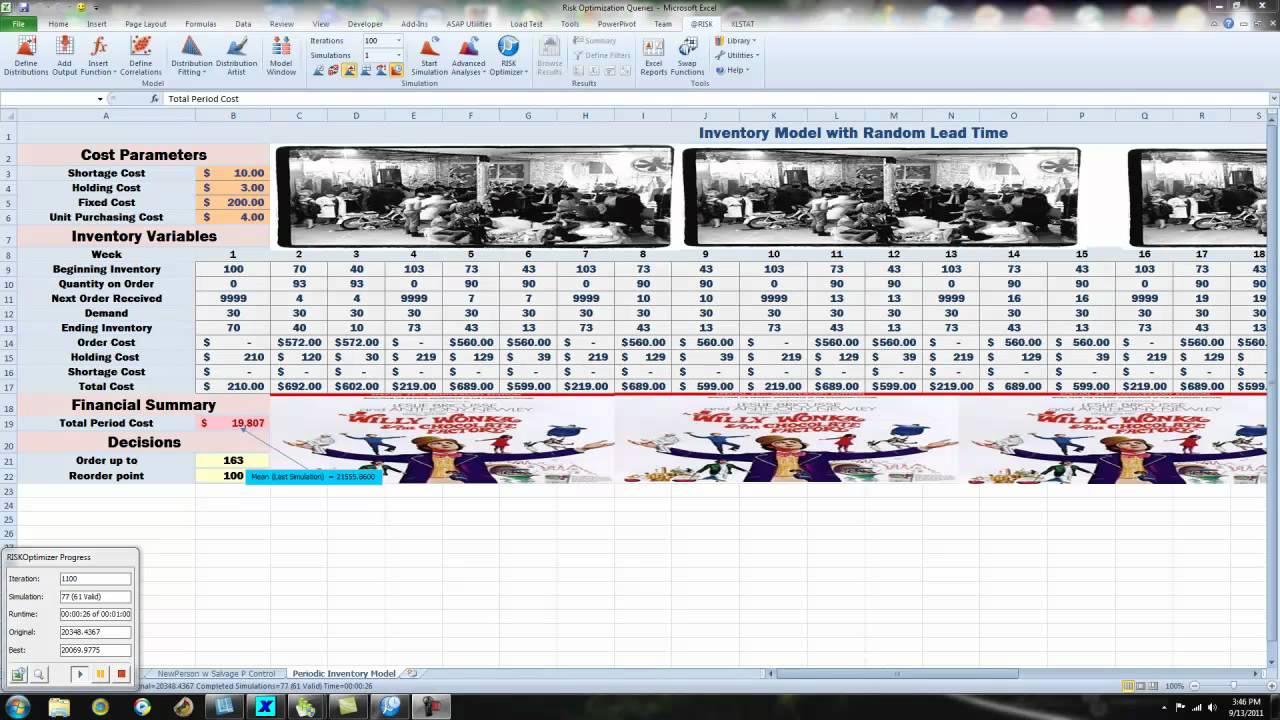Image resolution: width=1280 pixels, height=720 pixels.
Task: Toggle the highlighted third simulation settings icon
Action: (350, 70)
